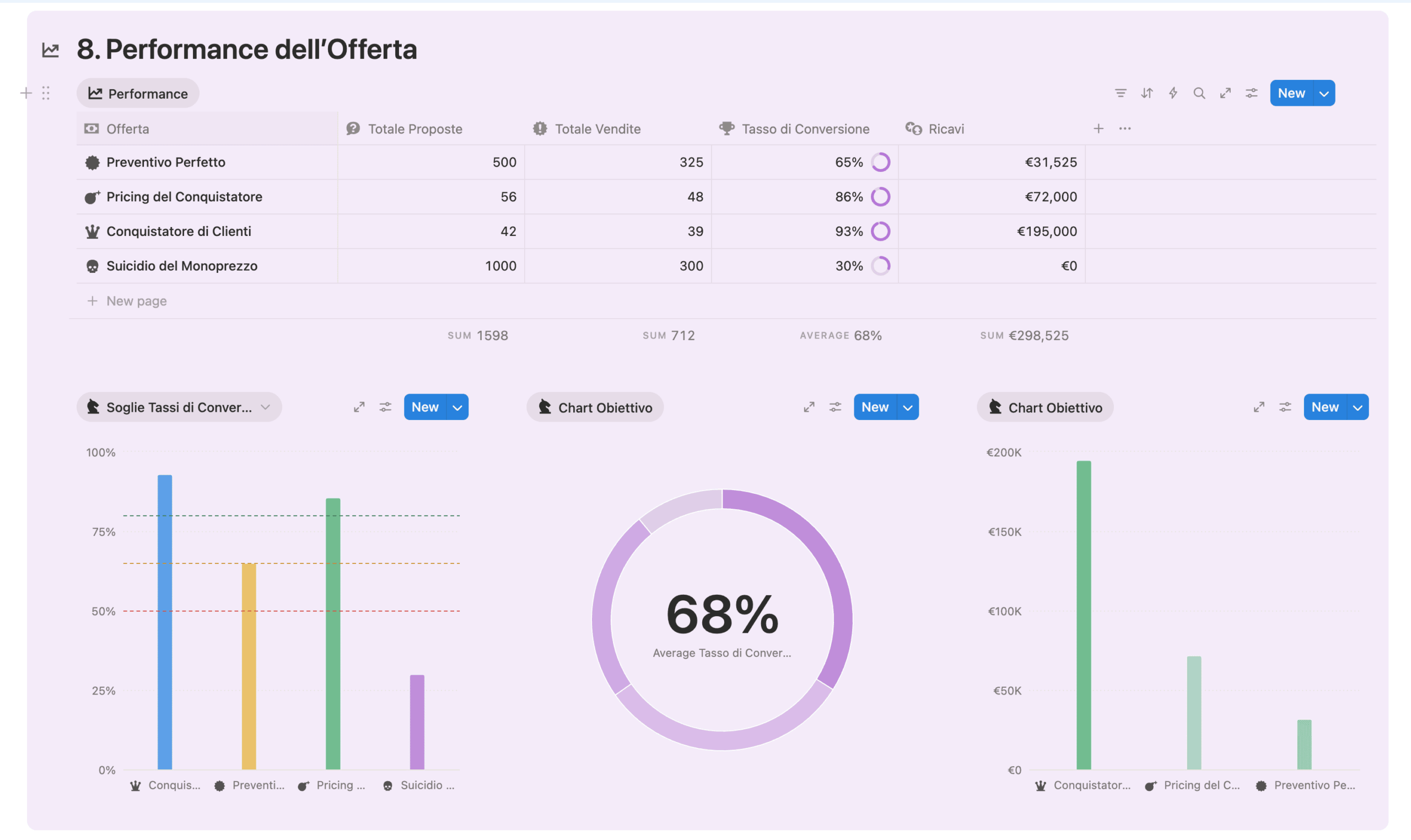Open the column more options ellipsis

point(1124,128)
